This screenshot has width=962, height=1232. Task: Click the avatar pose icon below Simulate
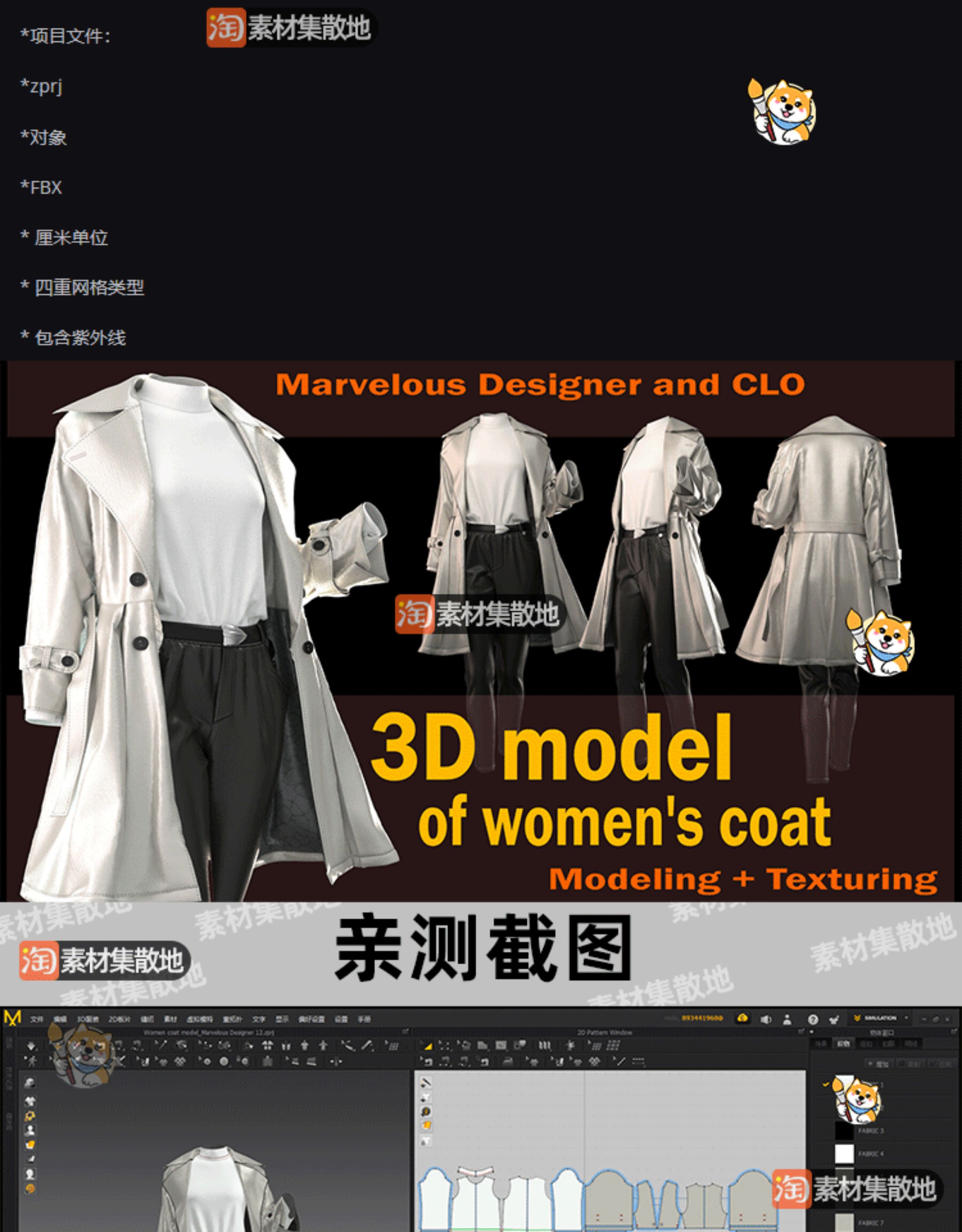(x=31, y=1061)
